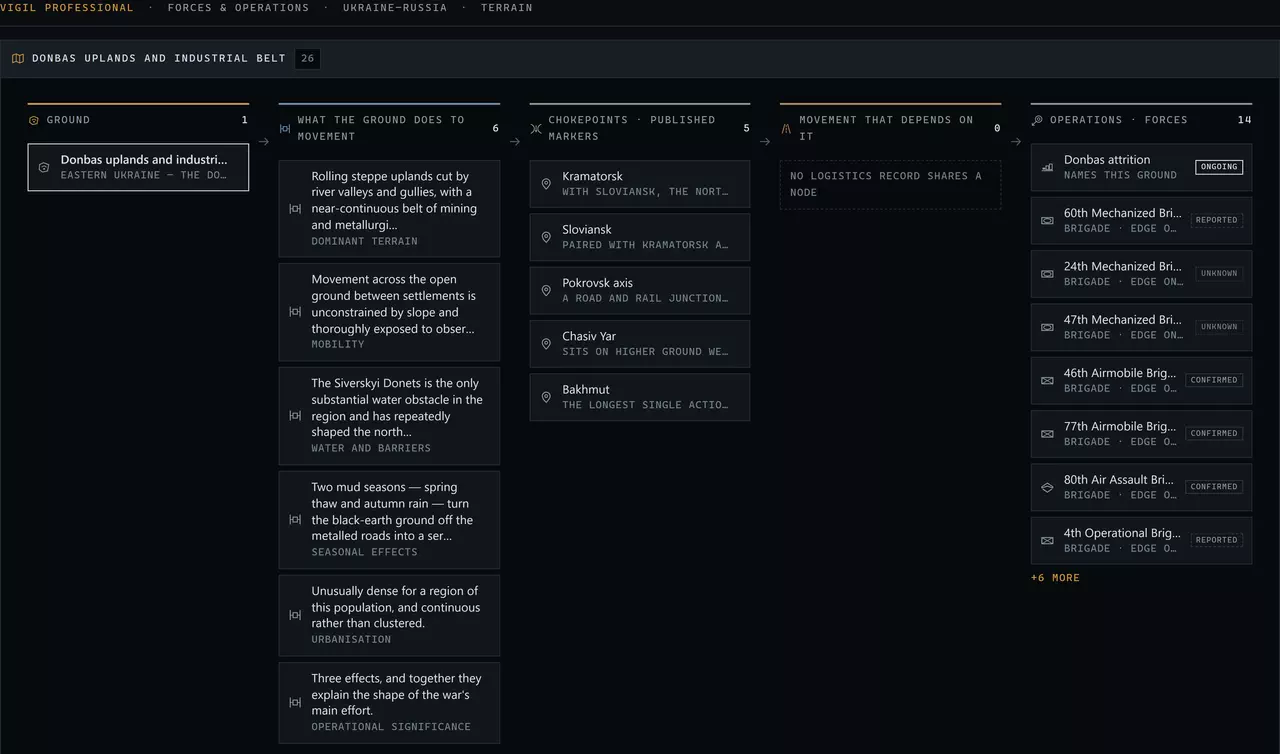Open the Donbas attrition operation card
1280x754 pixels.
point(1141,167)
